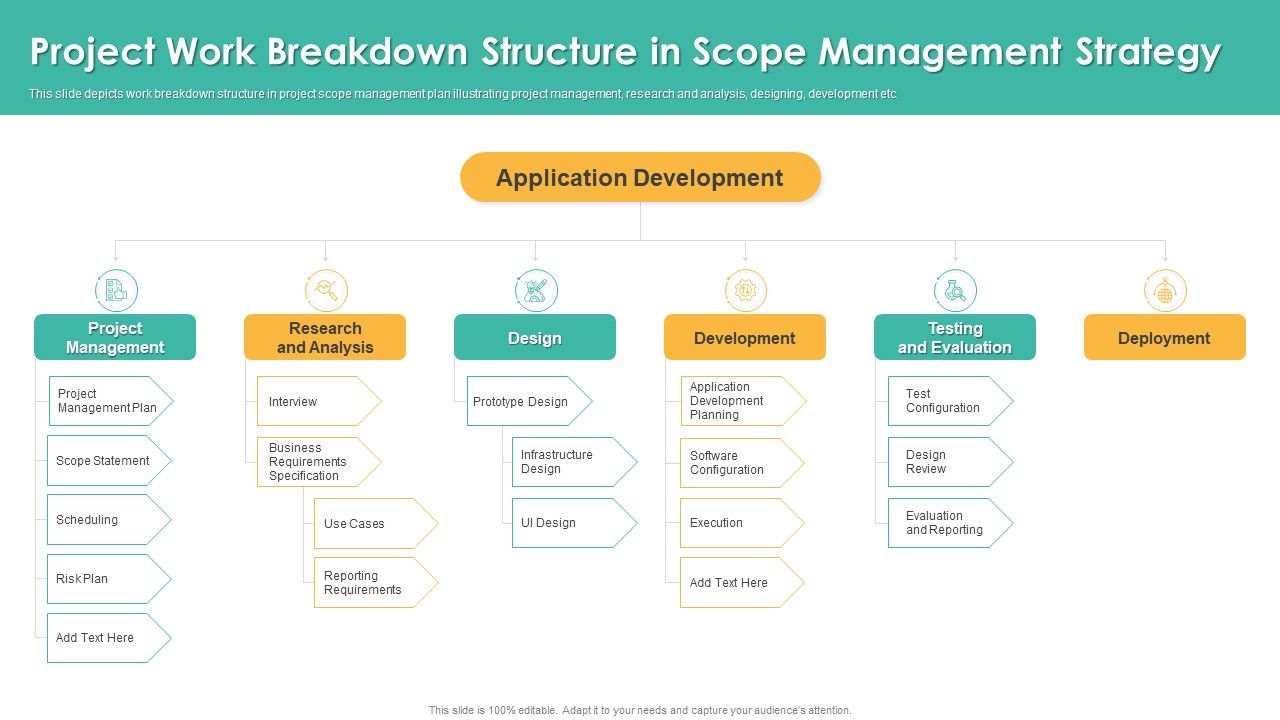Select the Deployment heading box
1280x720 pixels.
pos(1165,338)
